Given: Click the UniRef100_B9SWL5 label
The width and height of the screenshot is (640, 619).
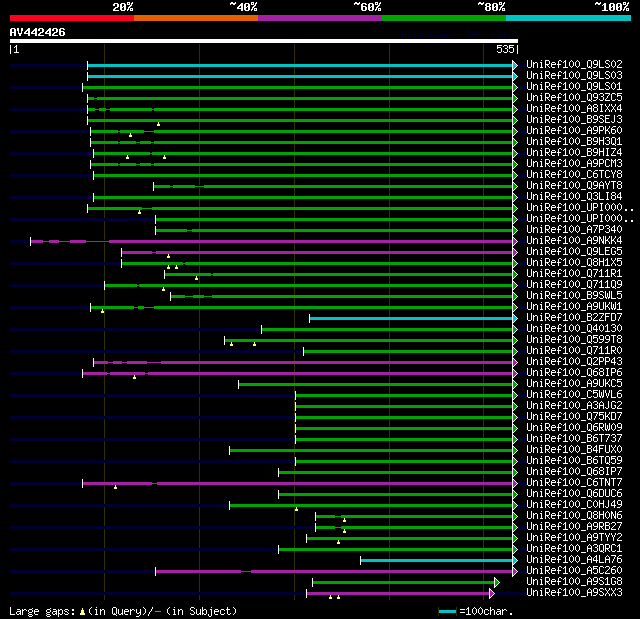Looking at the screenshot, I should [574, 296].
